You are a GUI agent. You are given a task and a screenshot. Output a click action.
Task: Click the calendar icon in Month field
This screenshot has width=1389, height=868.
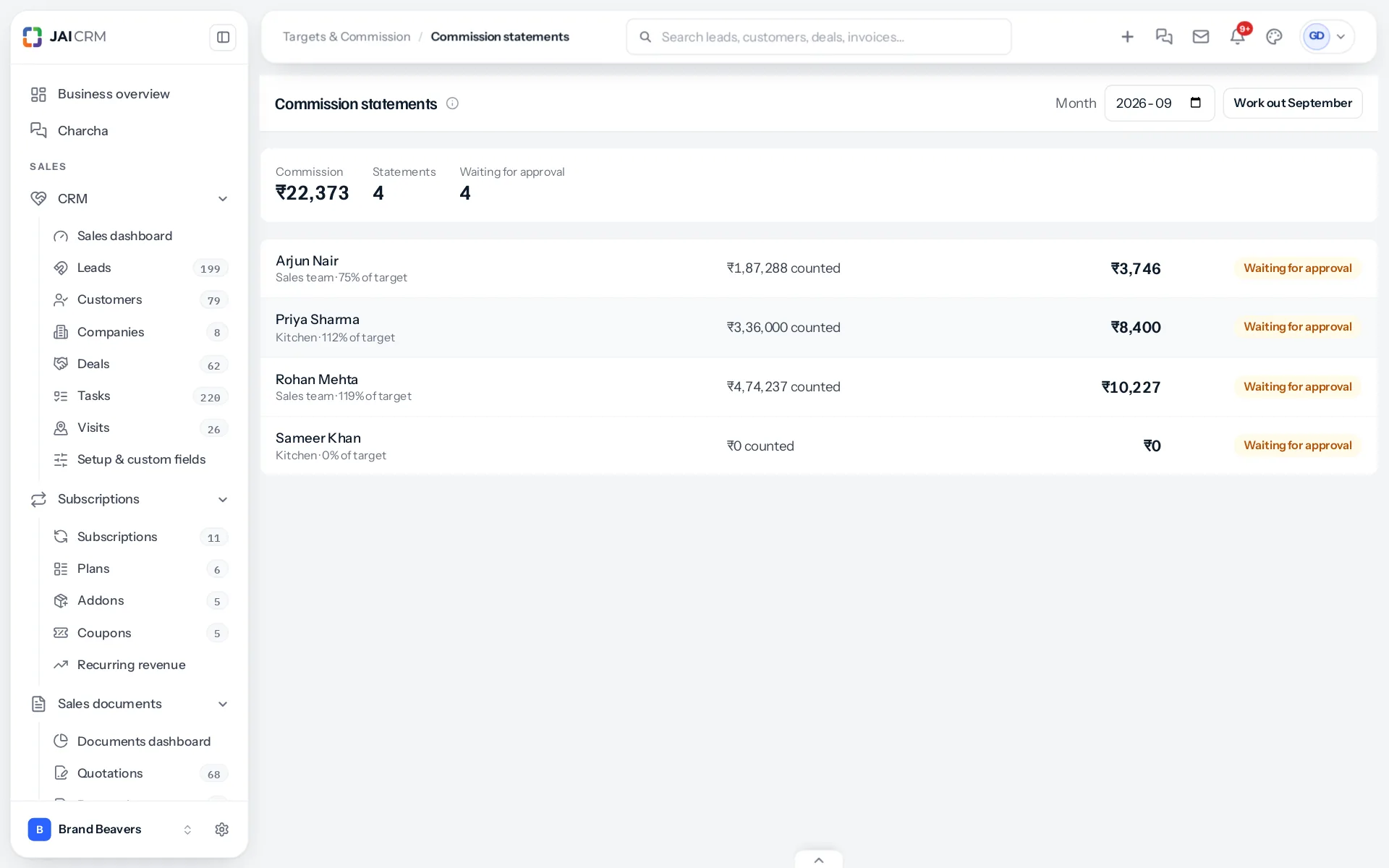coord(1196,103)
